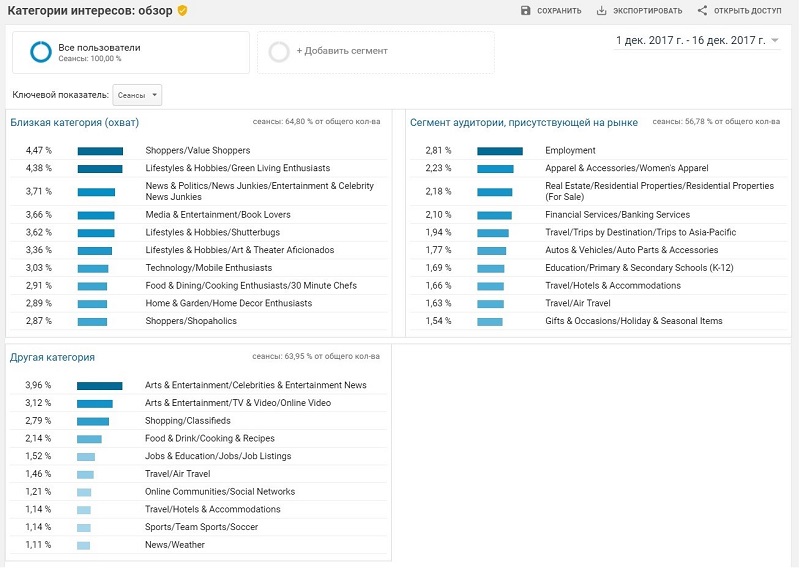Click the save floppy disk icon

pos(526,11)
